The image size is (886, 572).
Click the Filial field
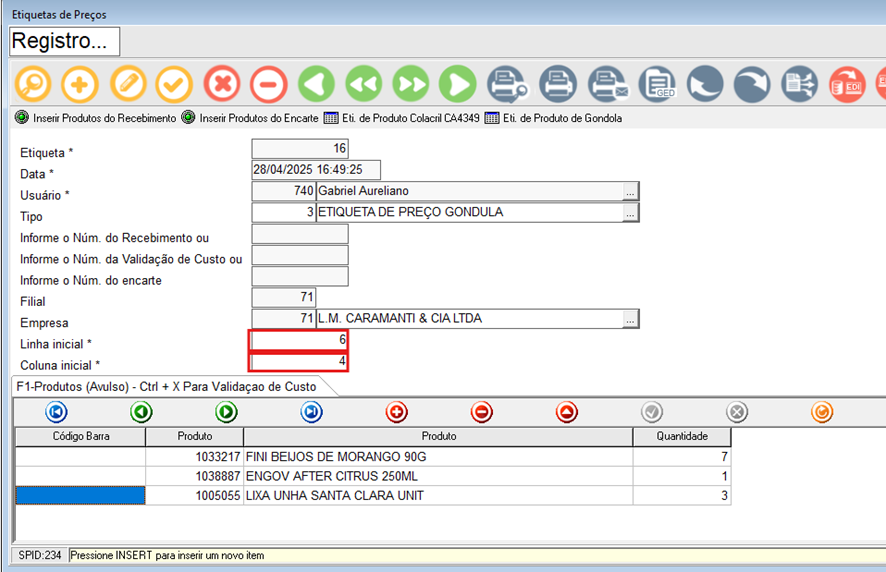pos(284,297)
